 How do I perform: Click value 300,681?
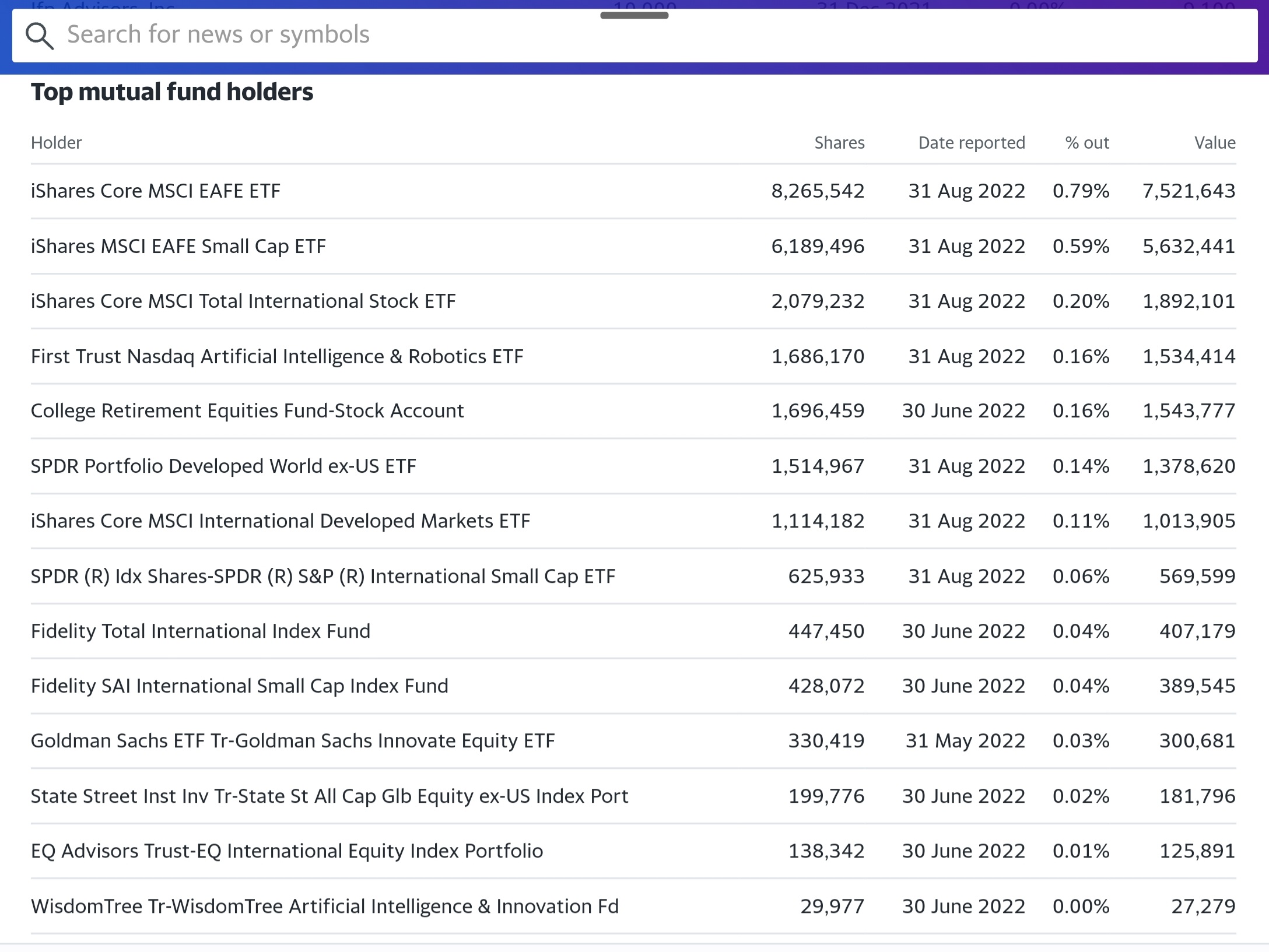[x=1197, y=741]
